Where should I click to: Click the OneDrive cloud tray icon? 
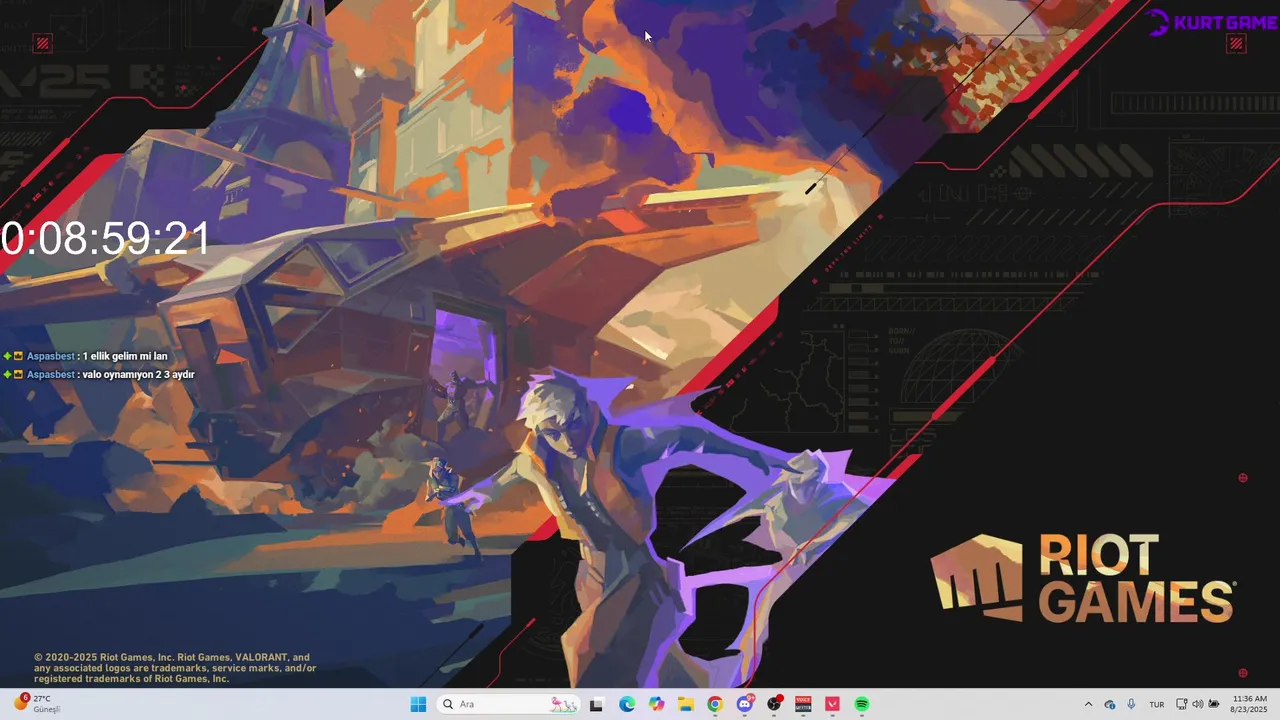[1110, 704]
